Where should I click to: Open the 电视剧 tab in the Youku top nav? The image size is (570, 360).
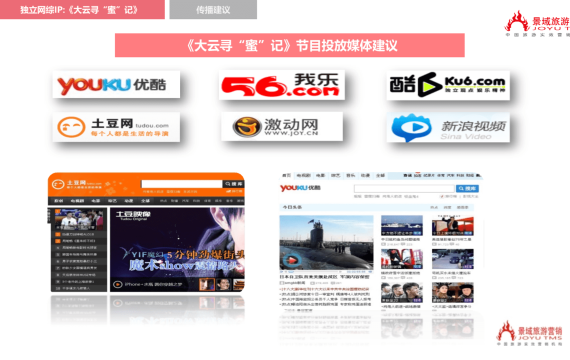click(303, 175)
